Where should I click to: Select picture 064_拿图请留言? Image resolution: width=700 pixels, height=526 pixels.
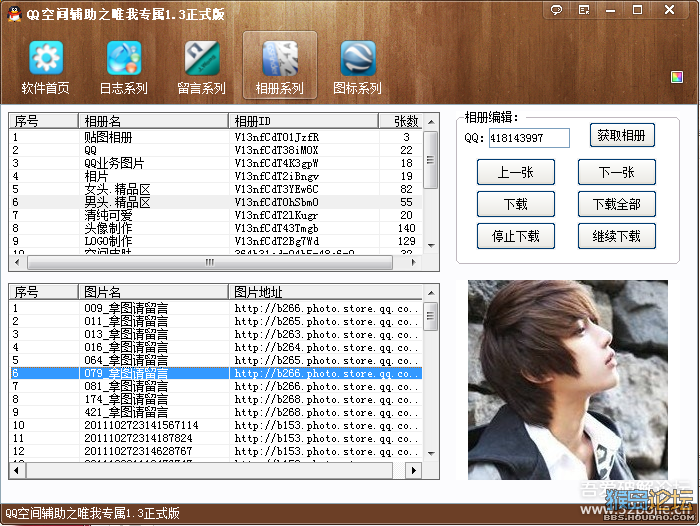click(216, 360)
